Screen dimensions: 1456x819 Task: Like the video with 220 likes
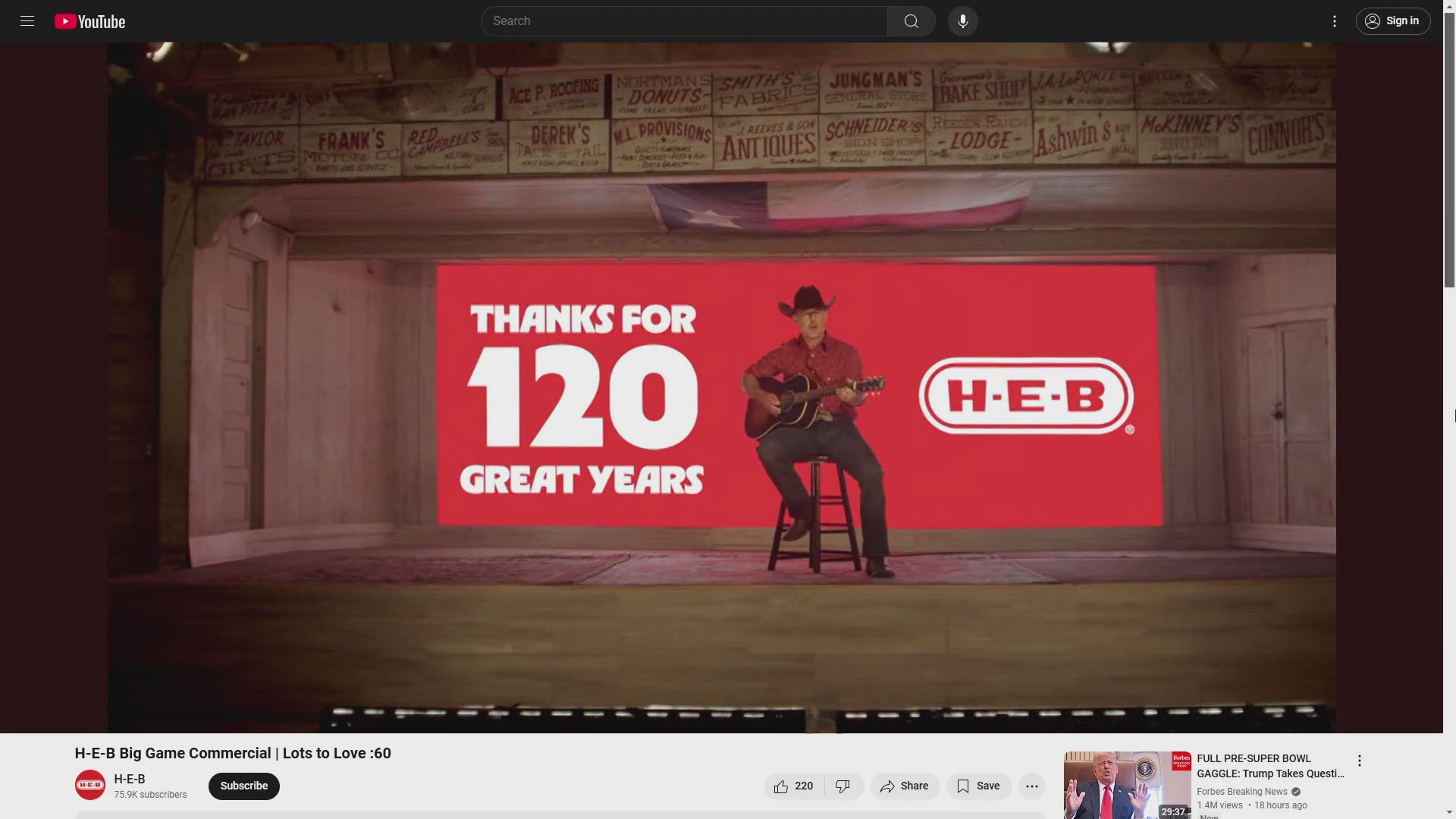click(793, 786)
